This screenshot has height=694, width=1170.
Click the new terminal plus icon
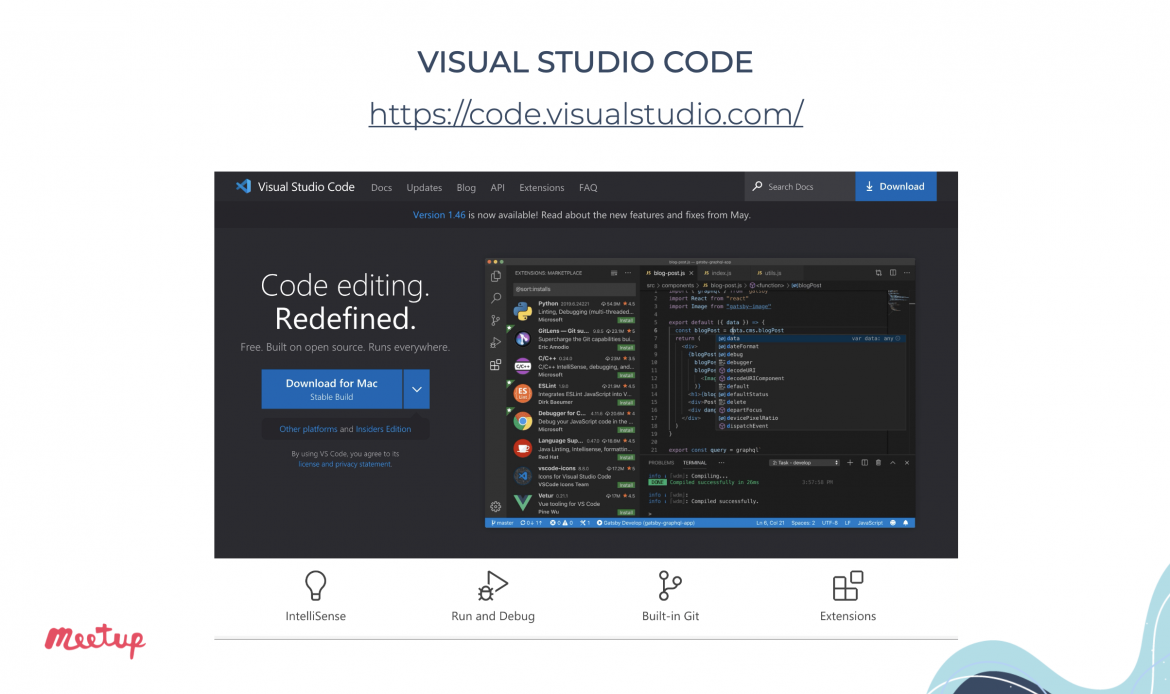[850, 463]
